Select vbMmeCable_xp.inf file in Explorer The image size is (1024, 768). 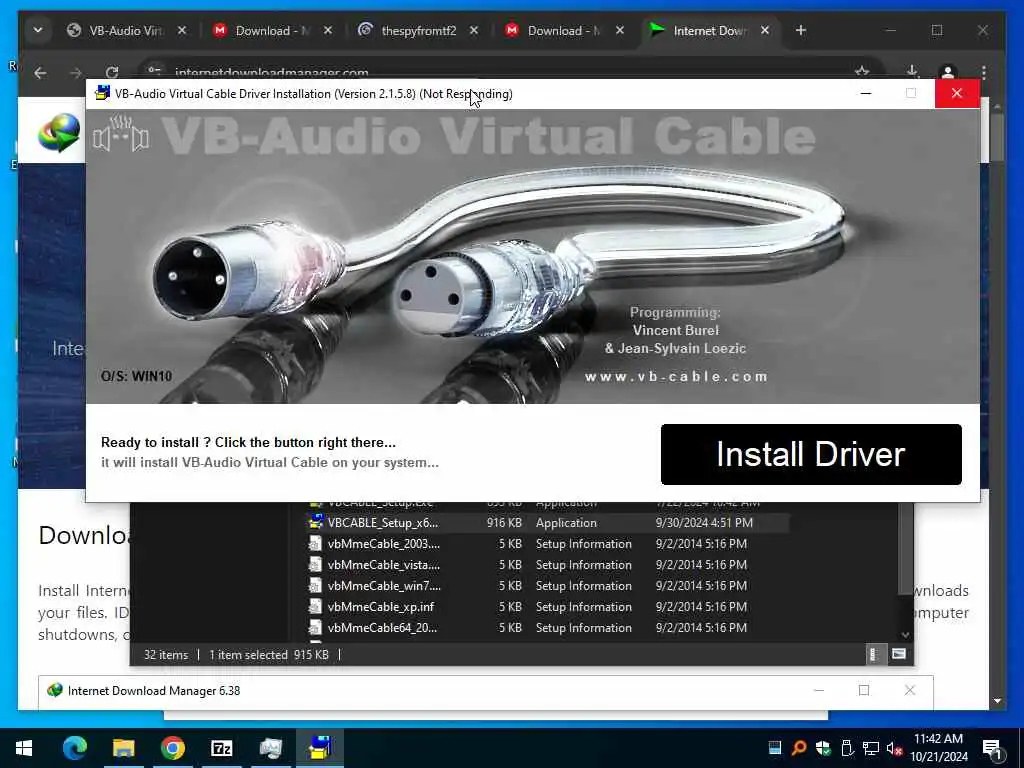[381, 607]
